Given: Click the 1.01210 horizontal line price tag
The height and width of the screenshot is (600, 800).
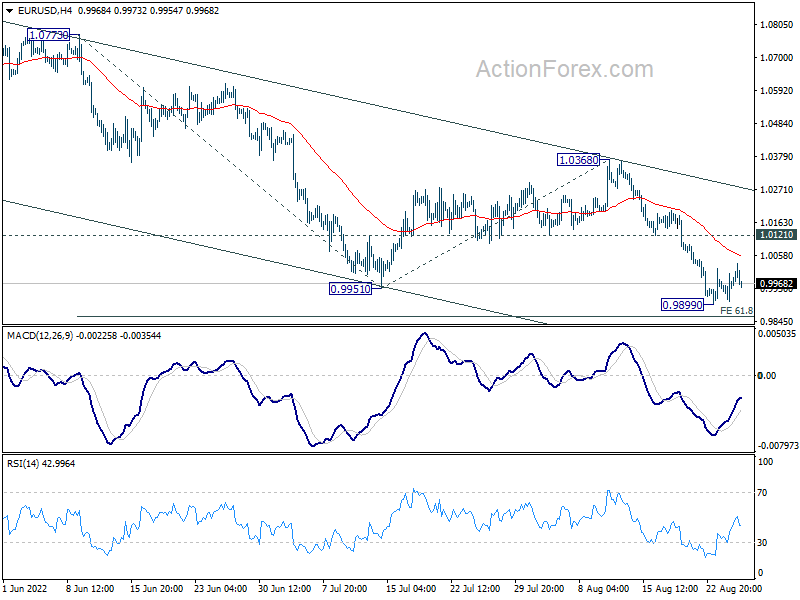Looking at the screenshot, I should [777, 235].
